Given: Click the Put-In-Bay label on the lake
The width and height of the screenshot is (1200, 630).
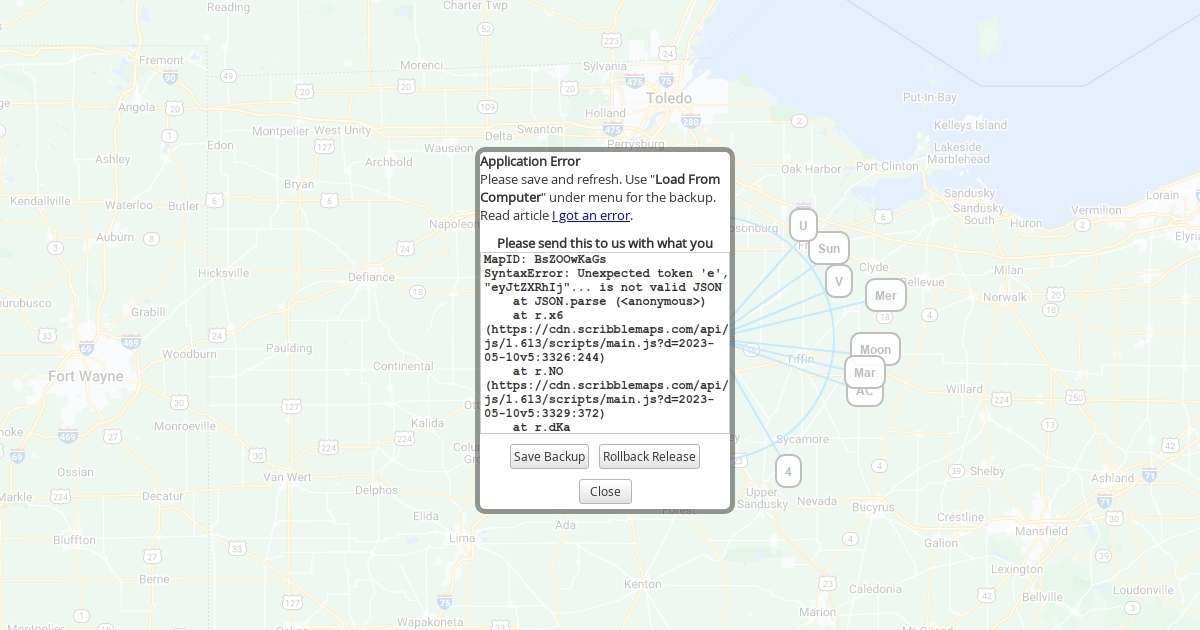Looking at the screenshot, I should click(929, 97).
